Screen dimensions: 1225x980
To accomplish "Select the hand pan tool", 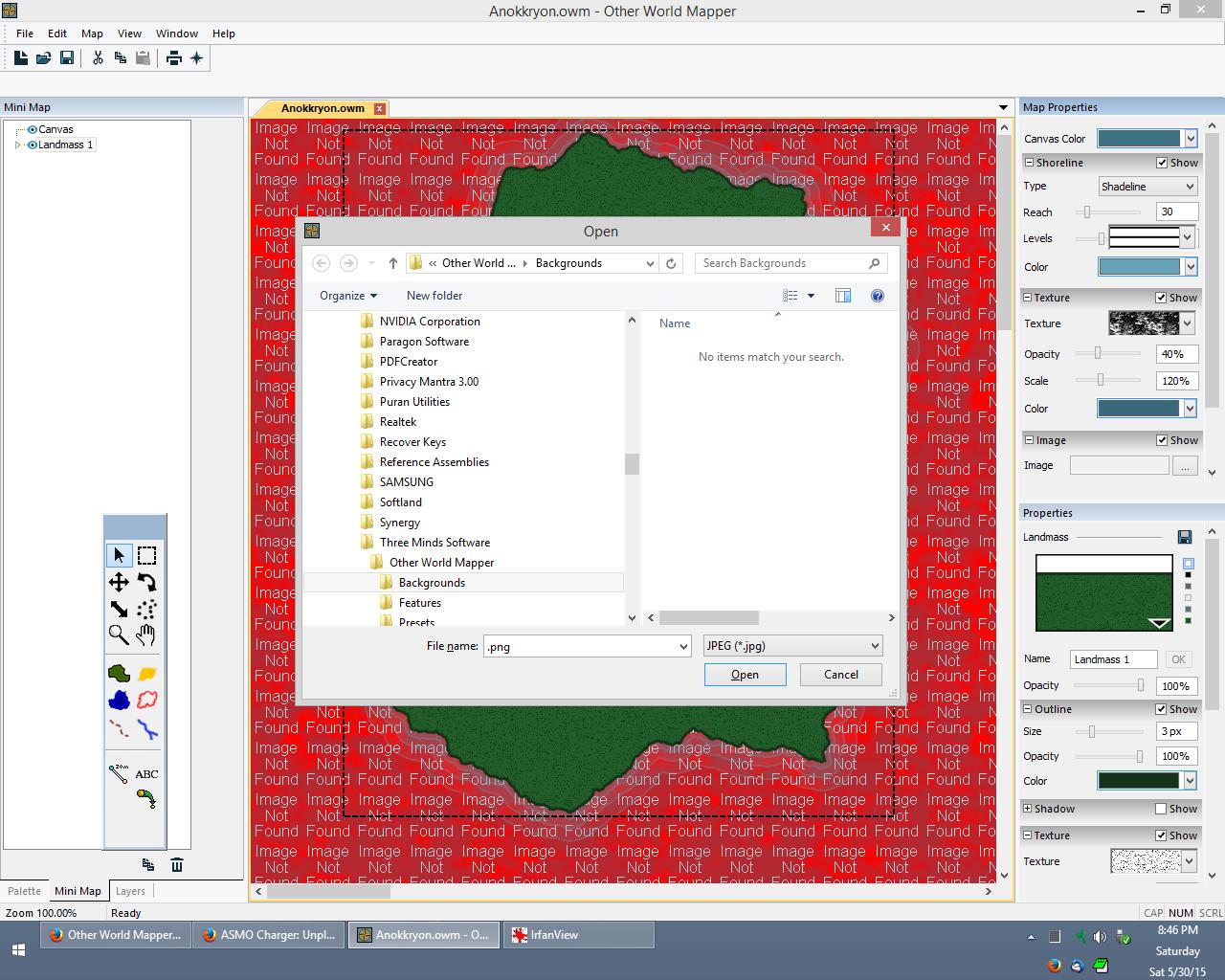I will pyautogui.click(x=146, y=635).
